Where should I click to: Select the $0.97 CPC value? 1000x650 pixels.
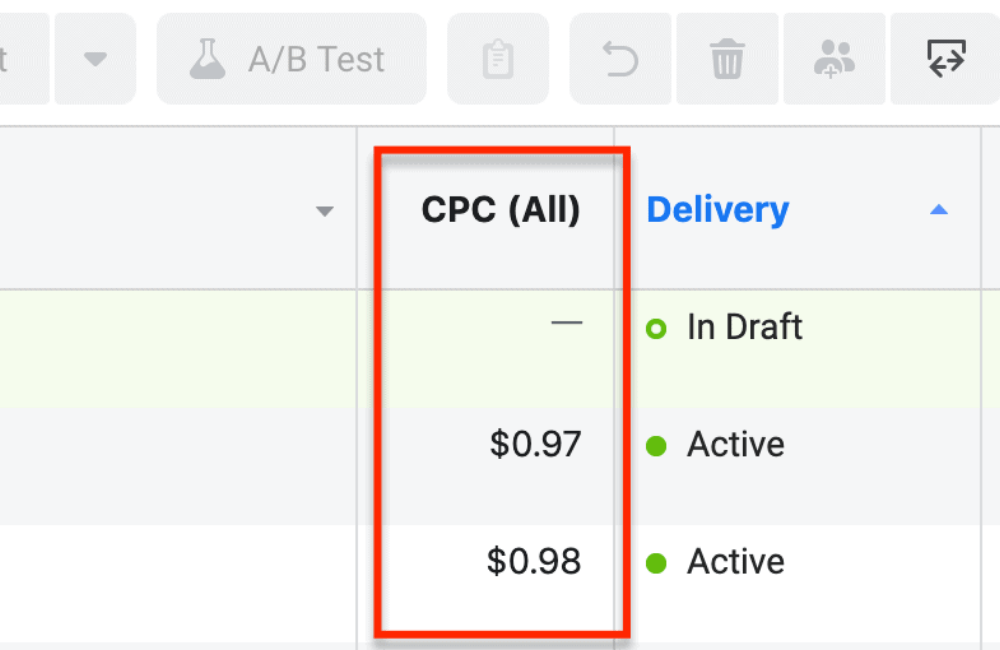pyautogui.click(x=535, y=445)
